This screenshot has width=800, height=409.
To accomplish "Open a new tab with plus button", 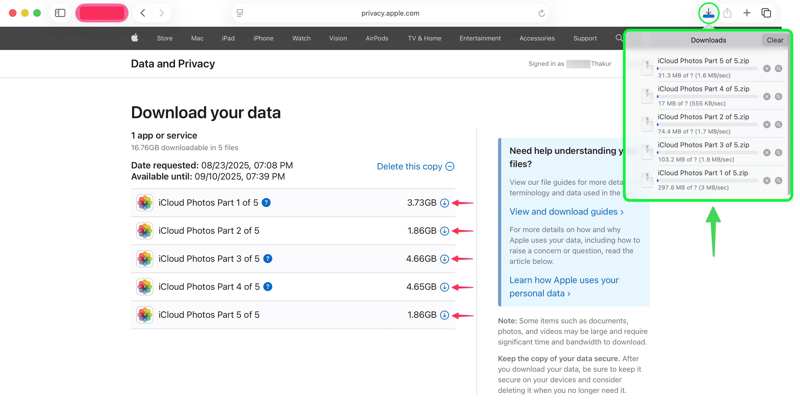I will [x=747, y=13].
